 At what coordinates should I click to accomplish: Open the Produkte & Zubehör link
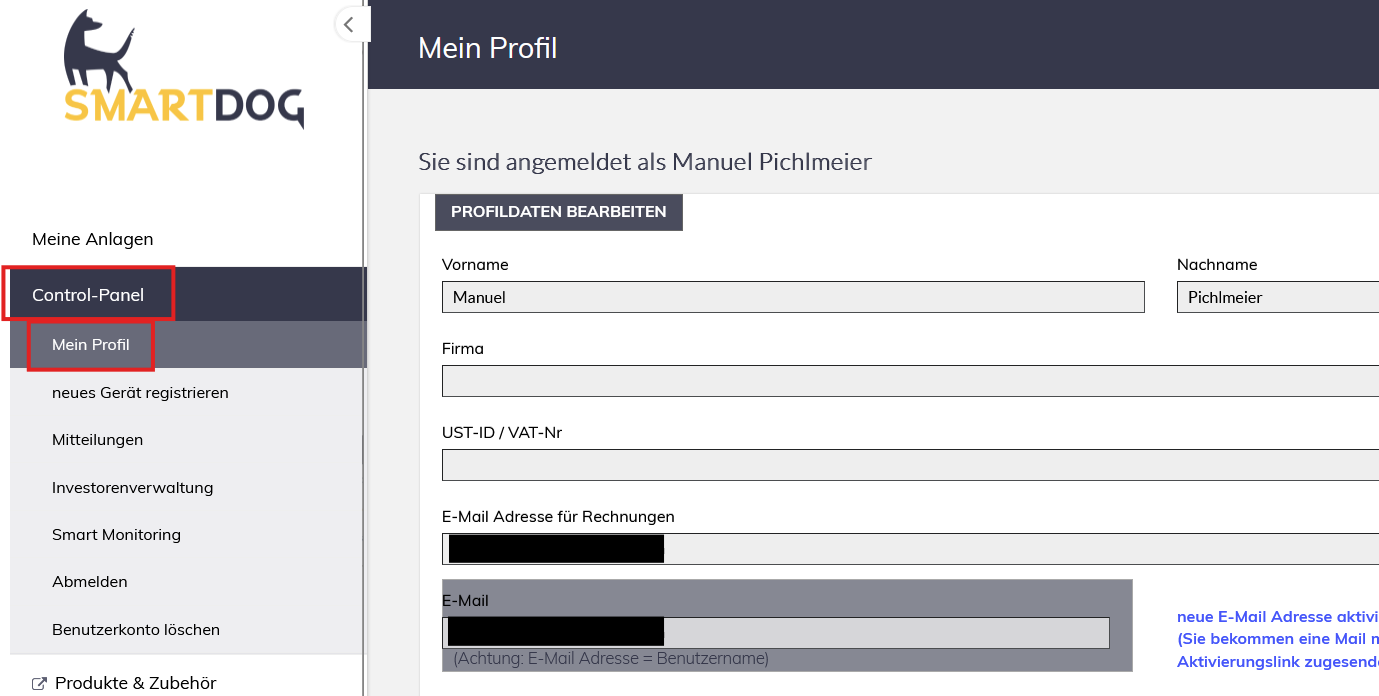click(135, 684)
